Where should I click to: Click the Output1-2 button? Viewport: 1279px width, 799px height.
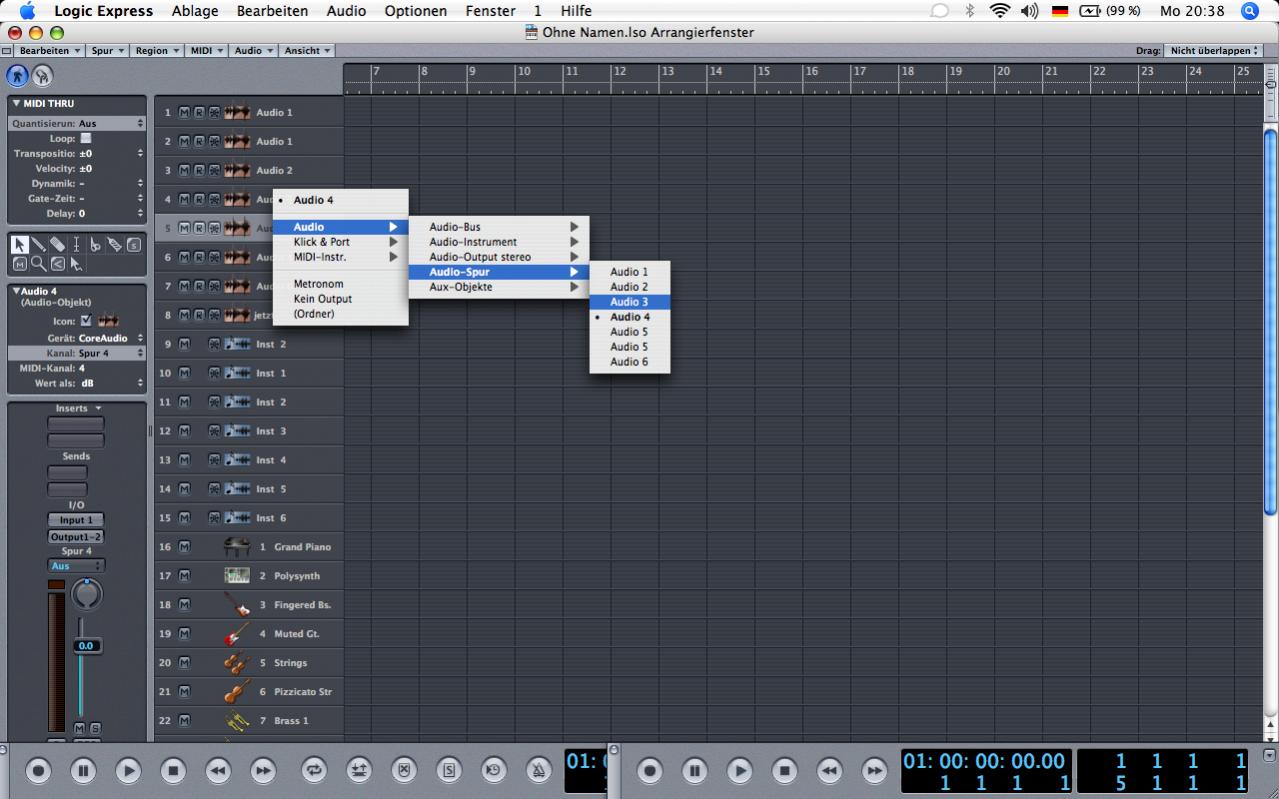(x=76, y=537)
